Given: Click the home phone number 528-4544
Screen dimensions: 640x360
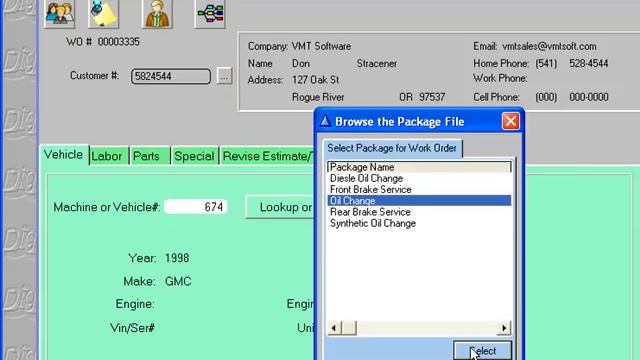Looking at the screenshot, I should 589,63.
